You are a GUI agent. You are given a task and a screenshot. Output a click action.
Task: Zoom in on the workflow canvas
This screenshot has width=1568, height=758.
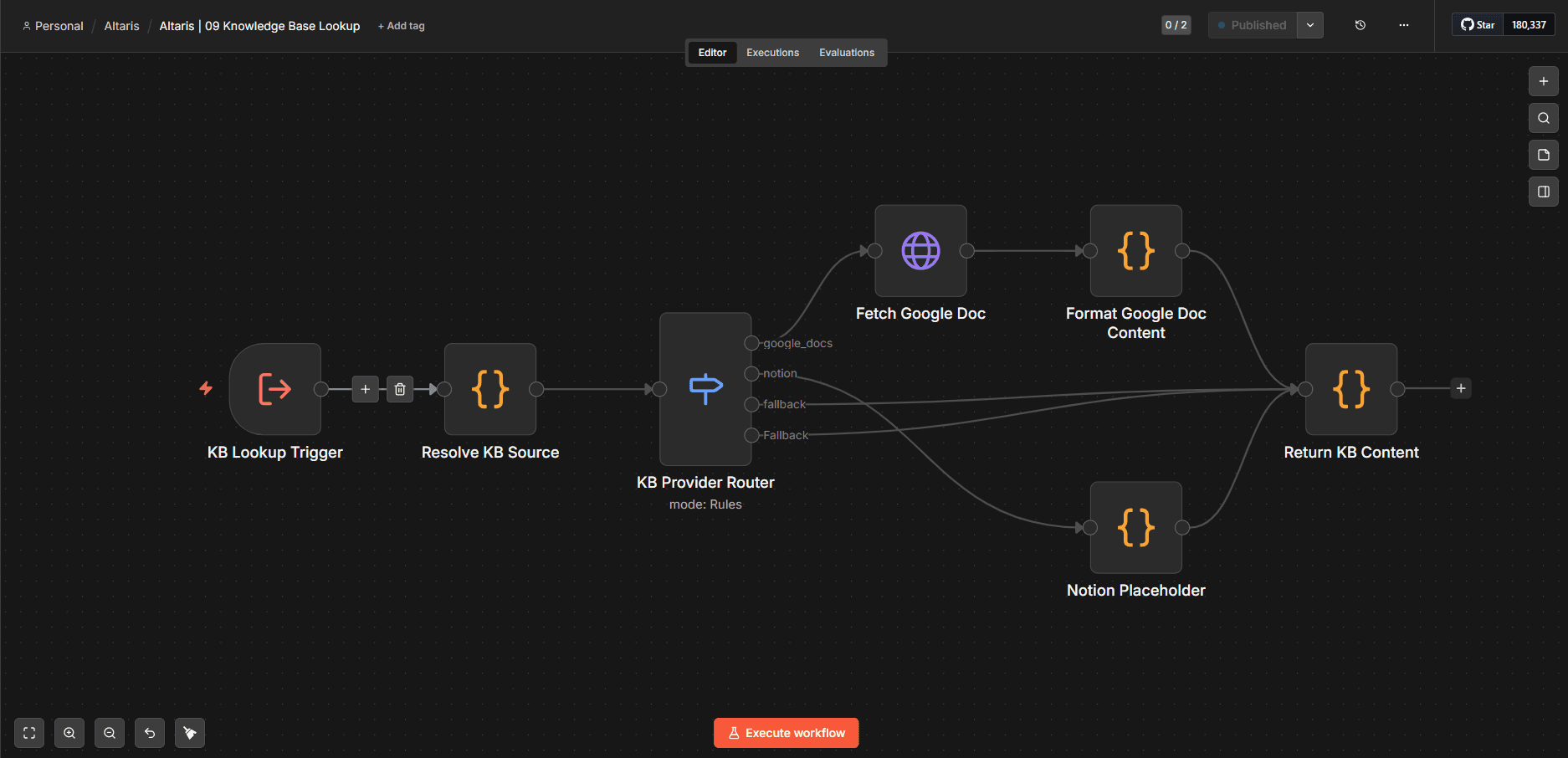(69, 732)
